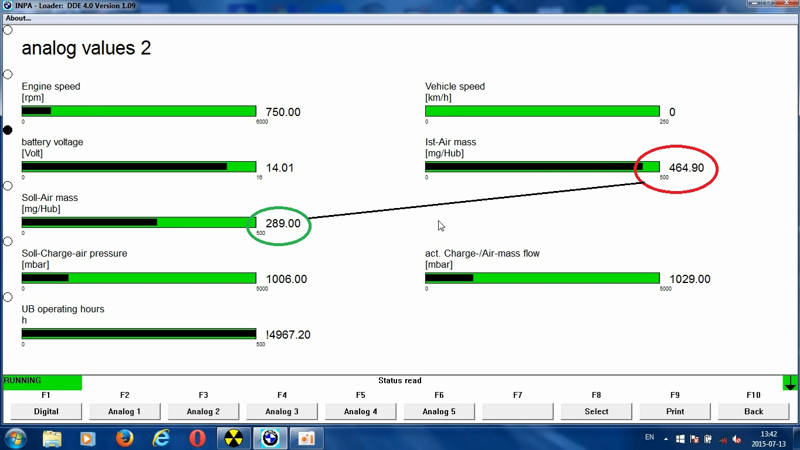This screenshot has width=800, height=450.
Task: Select the radio button beside battery voltage
Action: [x=8, y=130]
